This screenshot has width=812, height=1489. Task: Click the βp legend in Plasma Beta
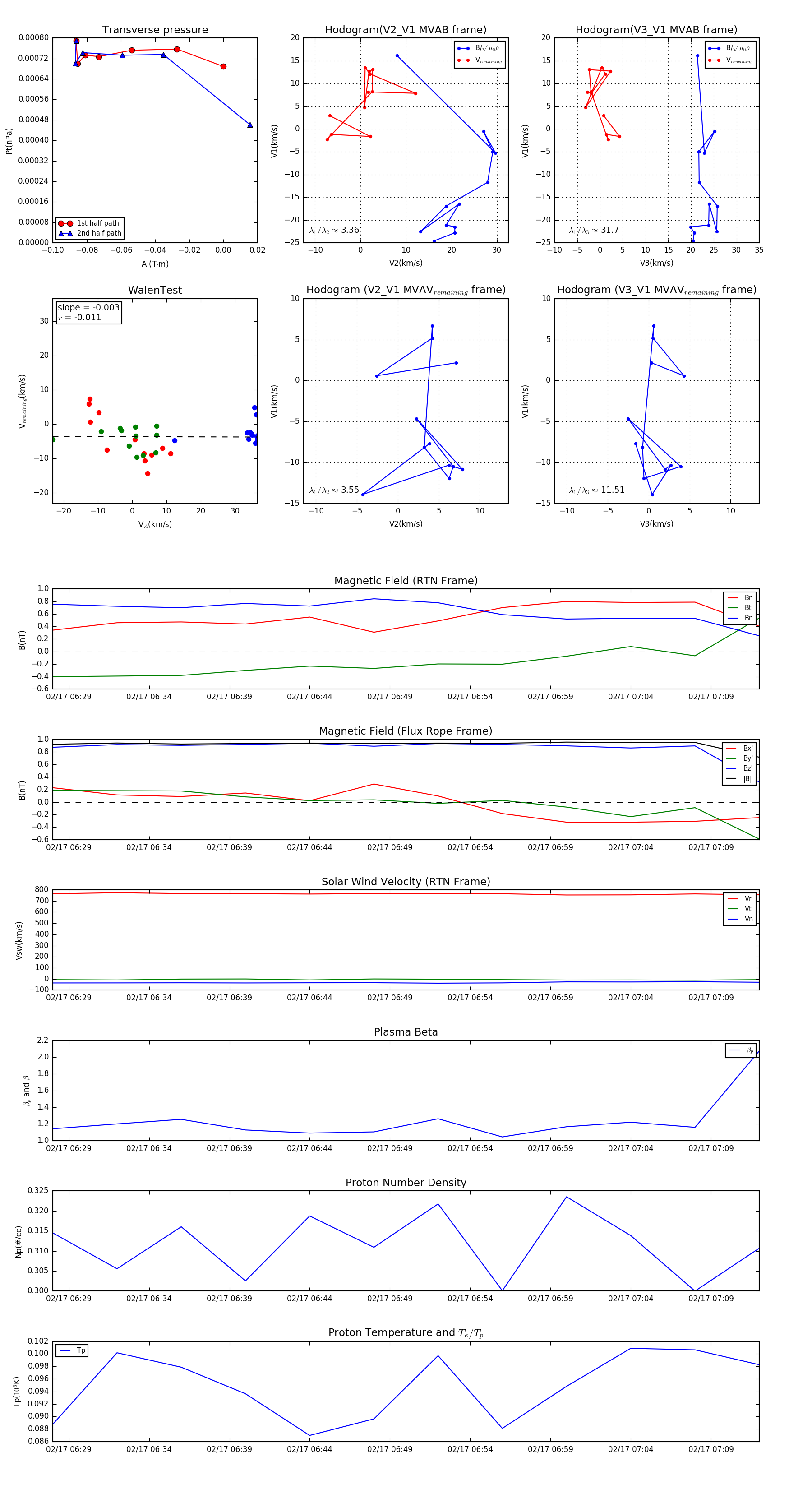(741, 1050)
